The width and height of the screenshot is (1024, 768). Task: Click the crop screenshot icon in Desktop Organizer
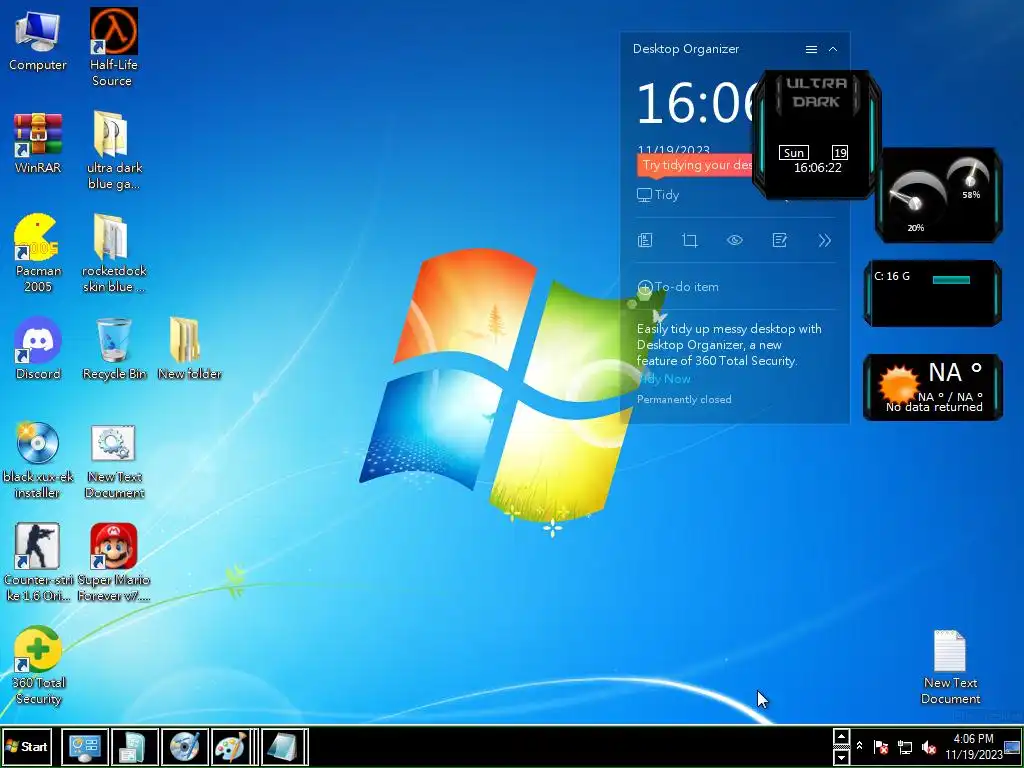click(x=690, y=240)
